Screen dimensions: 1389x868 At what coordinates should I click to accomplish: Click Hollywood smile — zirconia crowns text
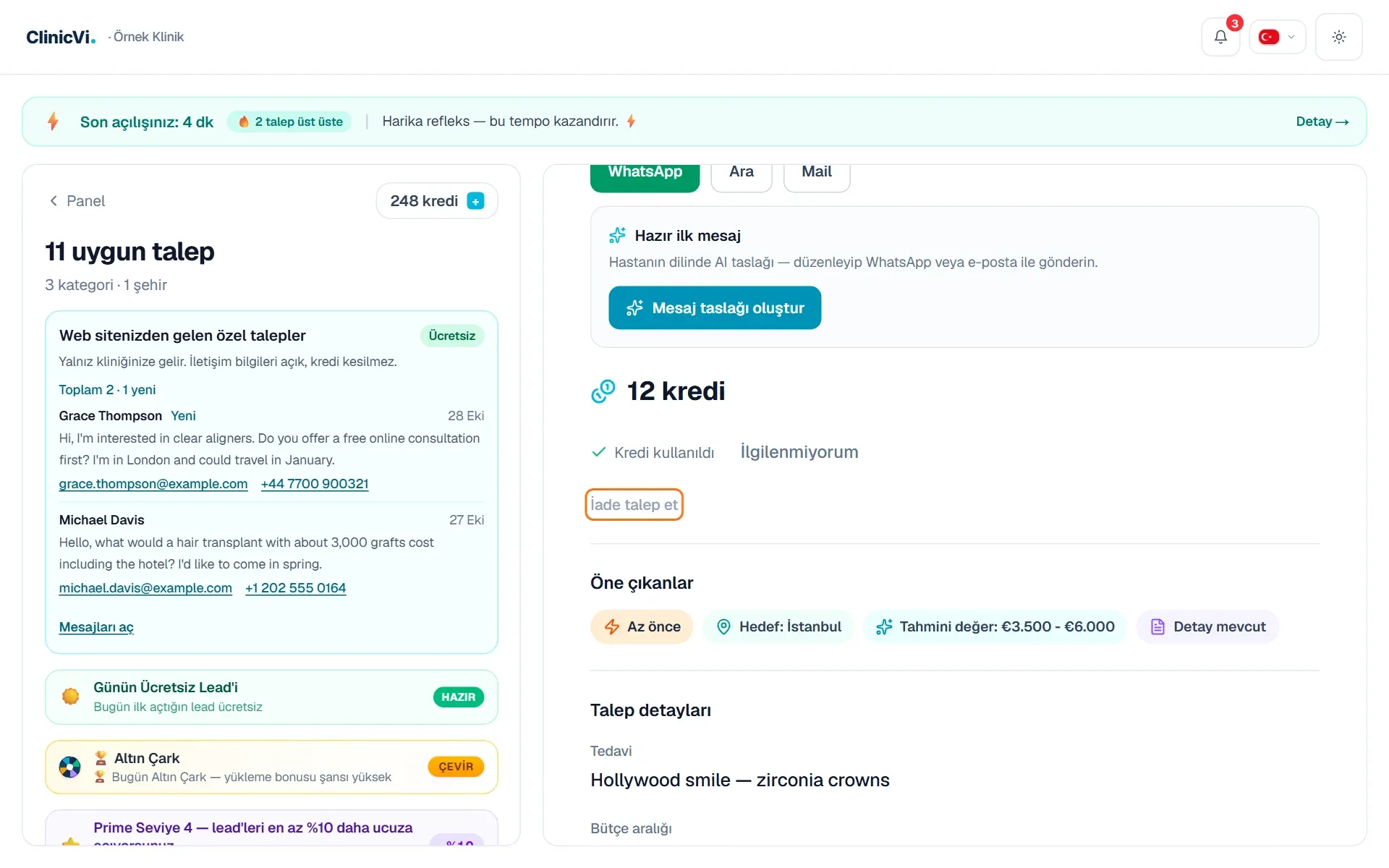(740, 780)
